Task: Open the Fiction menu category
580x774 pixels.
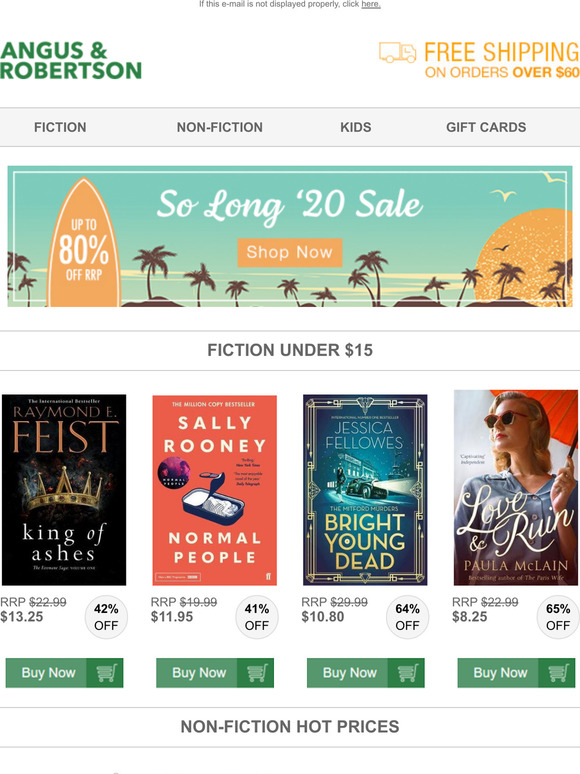Action: [60, 127]
